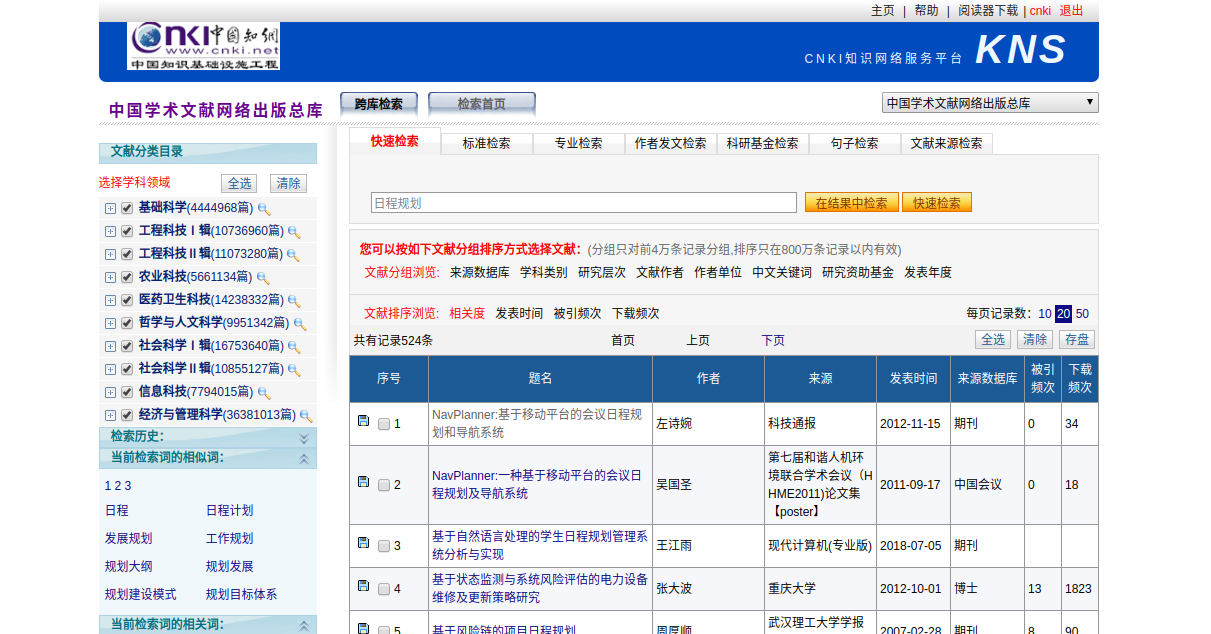Click the save icon for result 1
The height and width of the screenshot is (634, 1211).
pos(363,421)
